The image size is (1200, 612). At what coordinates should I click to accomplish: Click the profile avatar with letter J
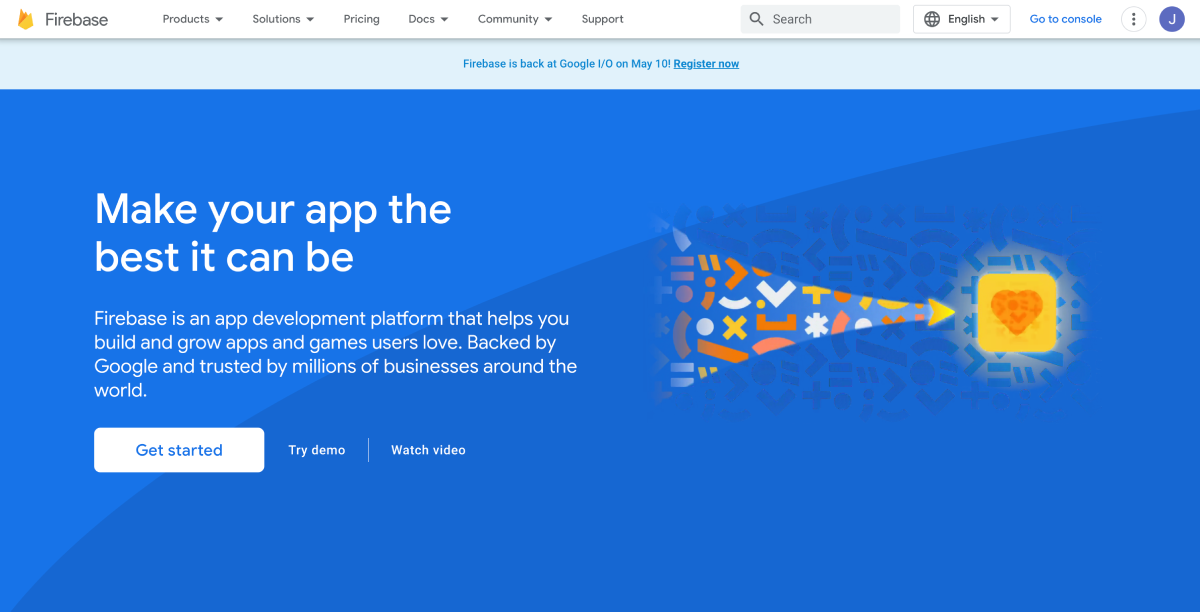[1171, 18]
